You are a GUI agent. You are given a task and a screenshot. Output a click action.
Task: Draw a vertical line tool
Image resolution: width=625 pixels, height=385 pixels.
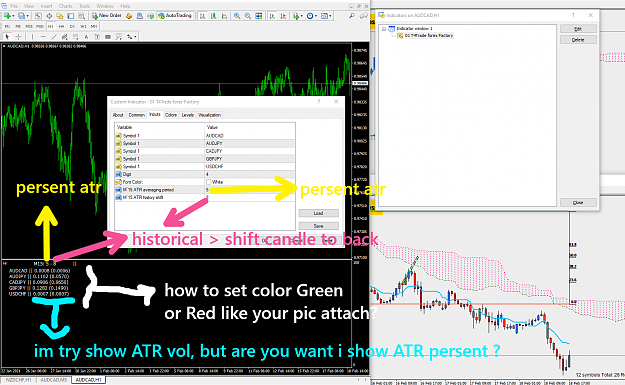[32, 37]
